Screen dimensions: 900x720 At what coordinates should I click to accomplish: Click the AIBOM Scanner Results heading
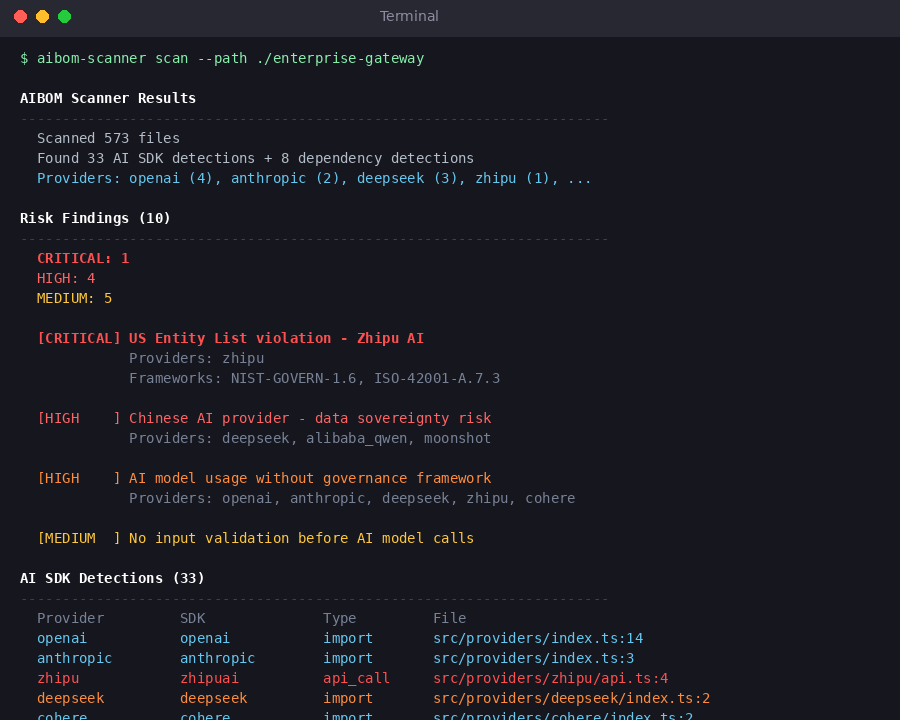108,98
